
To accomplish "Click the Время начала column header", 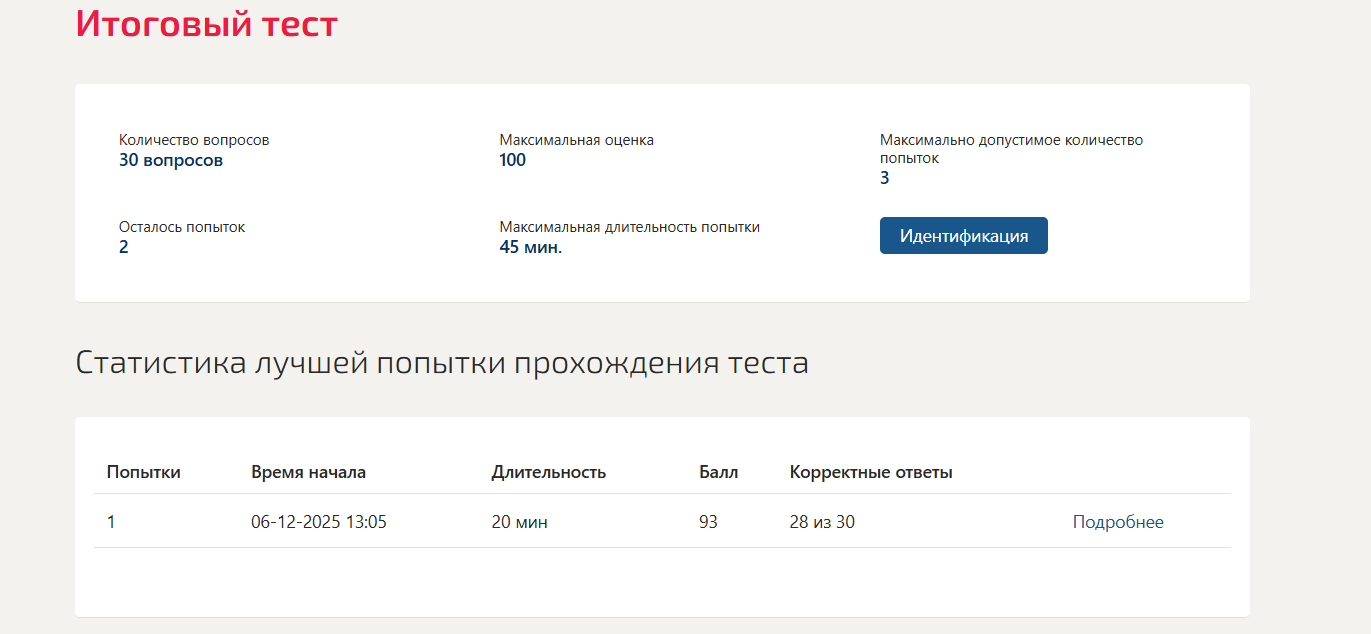I will tap(309, 472).
